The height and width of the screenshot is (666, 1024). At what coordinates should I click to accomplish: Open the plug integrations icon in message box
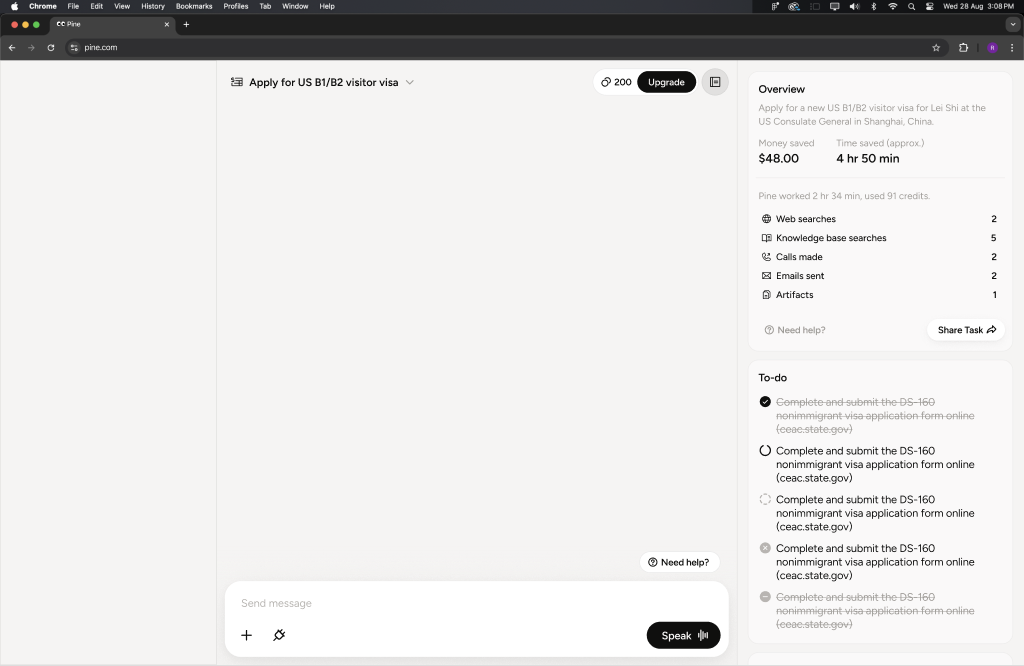pos(279,635)
